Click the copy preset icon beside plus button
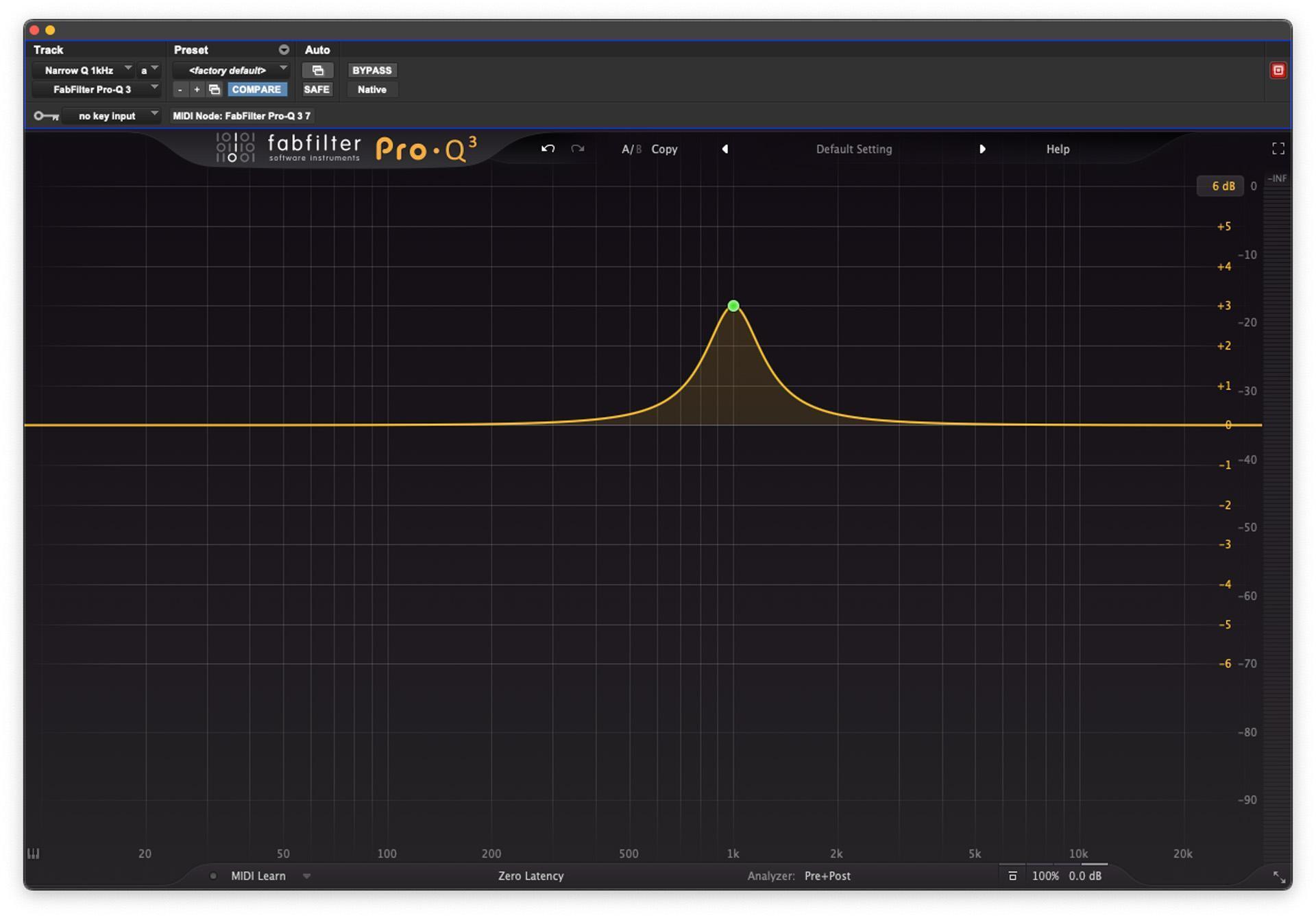The image size is (1316, 918). coord(215,89)
